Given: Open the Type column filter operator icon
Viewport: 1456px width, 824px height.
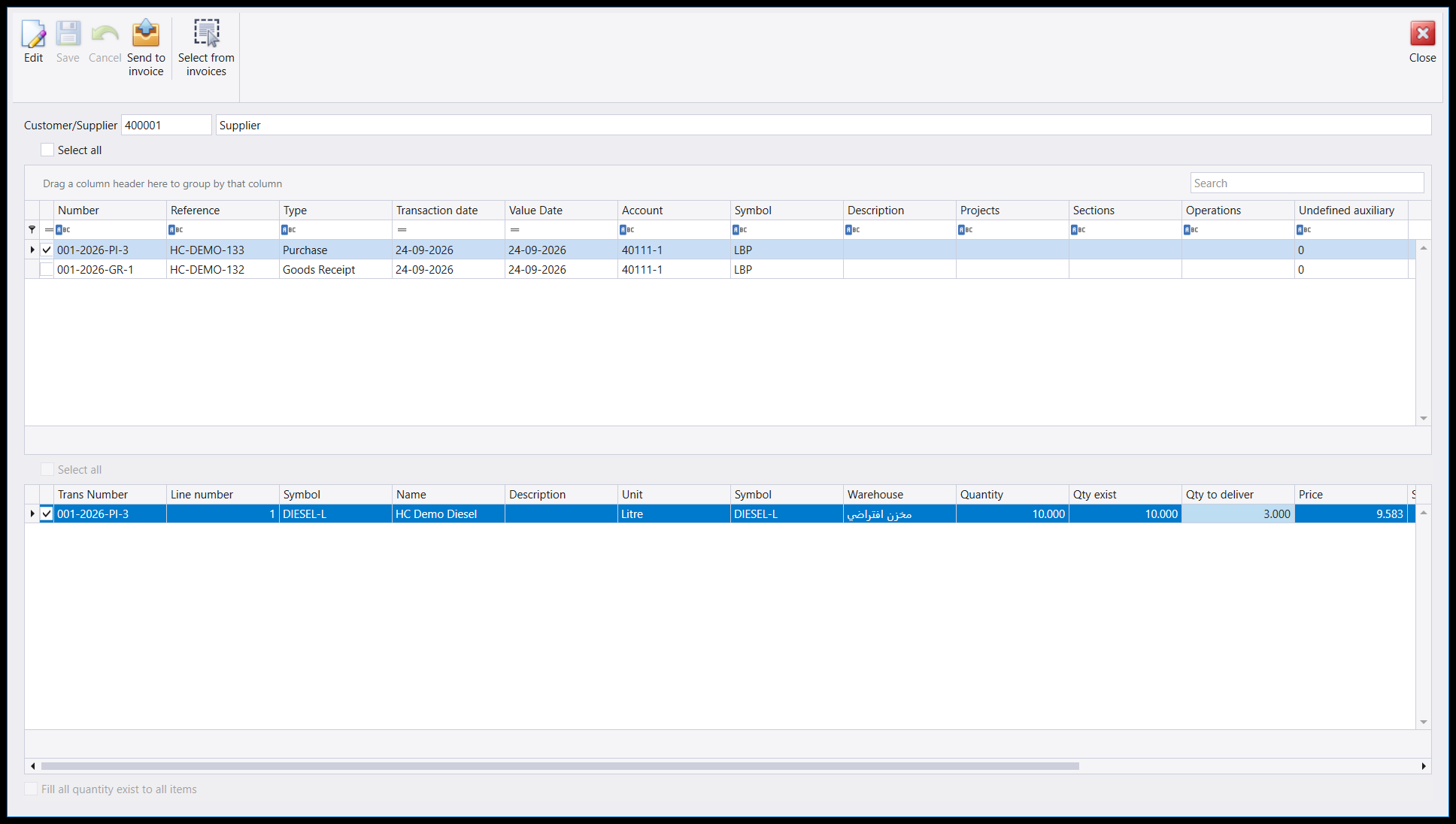Looking at the screenshot, I should pos(288,229).
